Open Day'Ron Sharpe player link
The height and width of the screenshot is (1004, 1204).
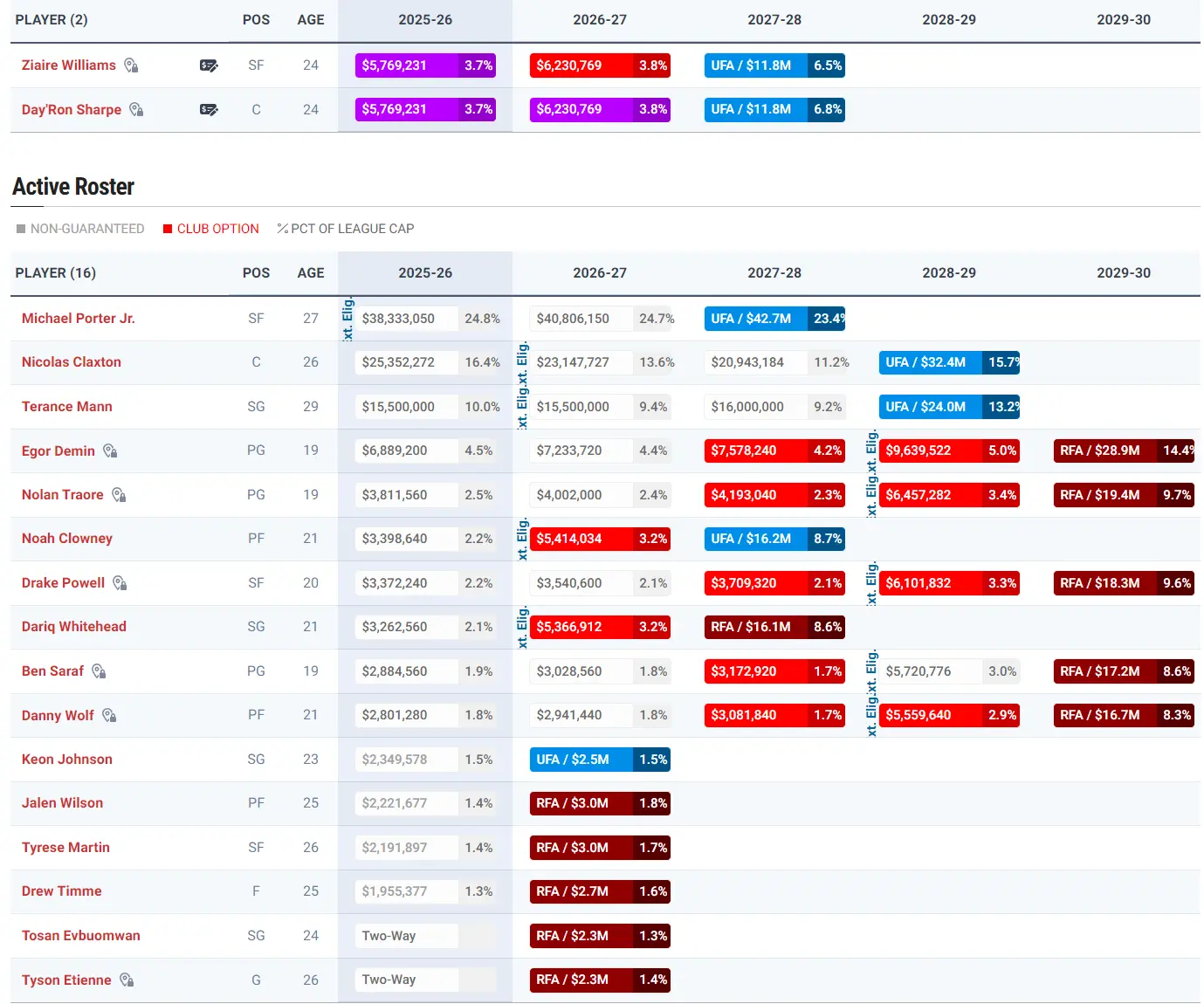(72, 110)
